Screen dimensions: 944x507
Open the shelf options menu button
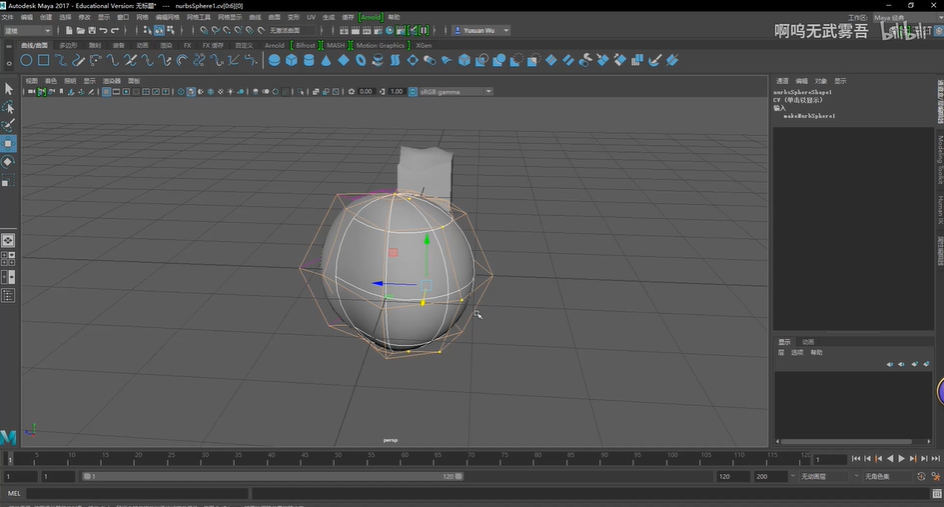click(x=8, y=62)
